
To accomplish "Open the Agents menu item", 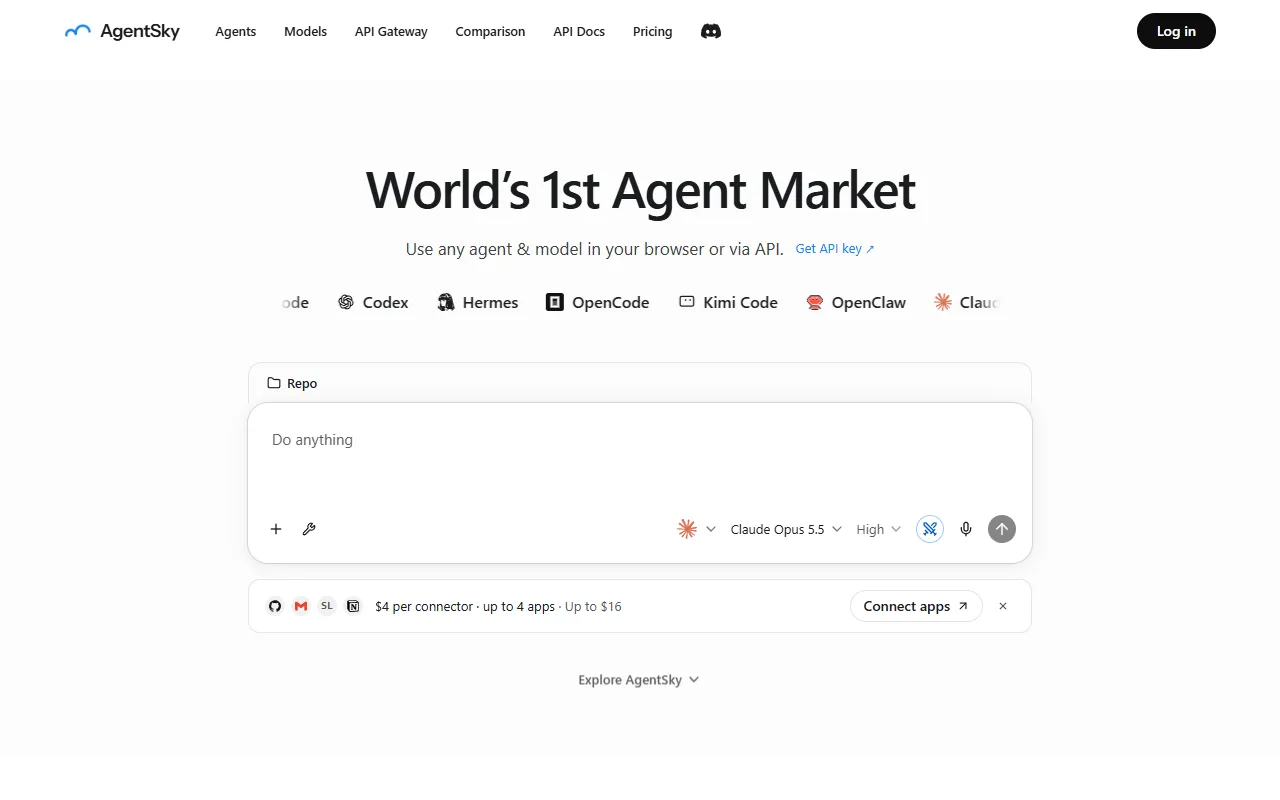I will coord(236,31).
